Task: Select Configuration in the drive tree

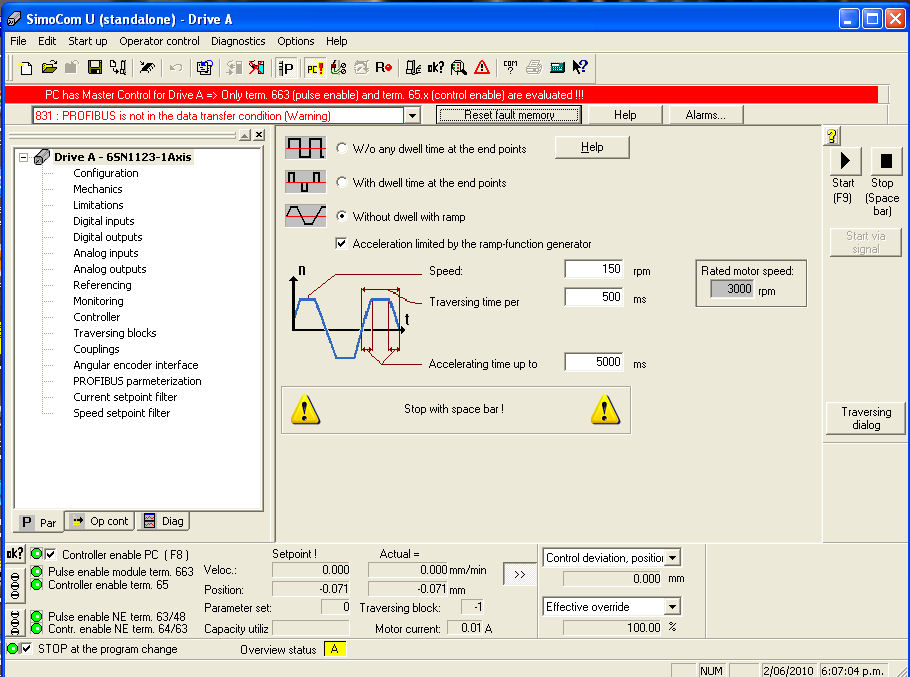Action: [x=106, y=173]
